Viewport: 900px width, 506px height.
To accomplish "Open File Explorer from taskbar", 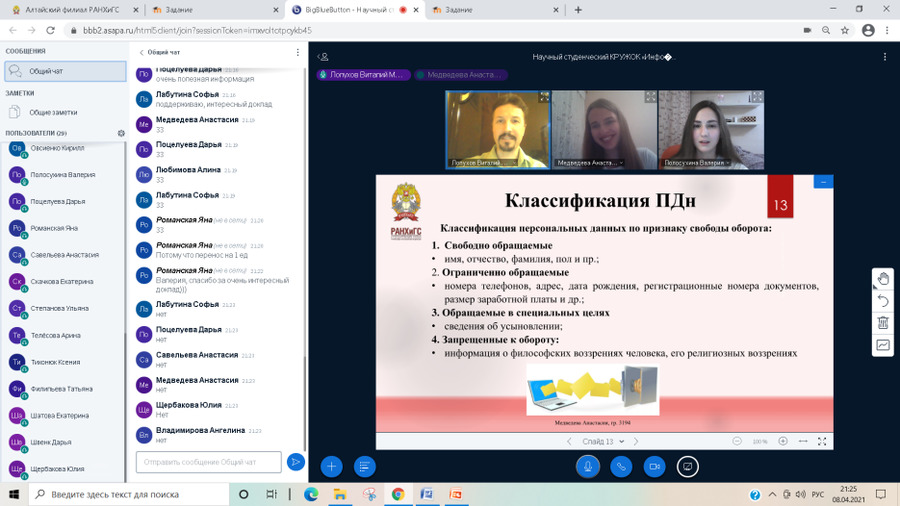I will (x=340, y=494).
